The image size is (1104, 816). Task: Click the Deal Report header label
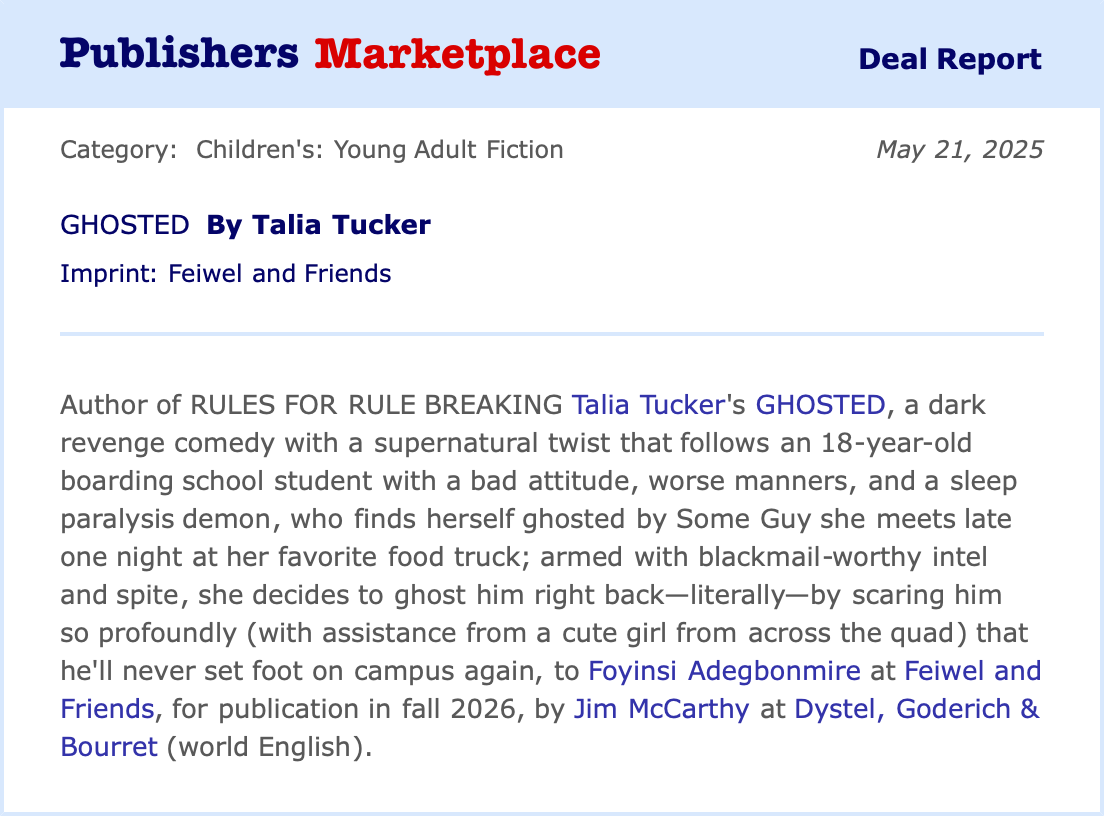[x=949, y=59]
